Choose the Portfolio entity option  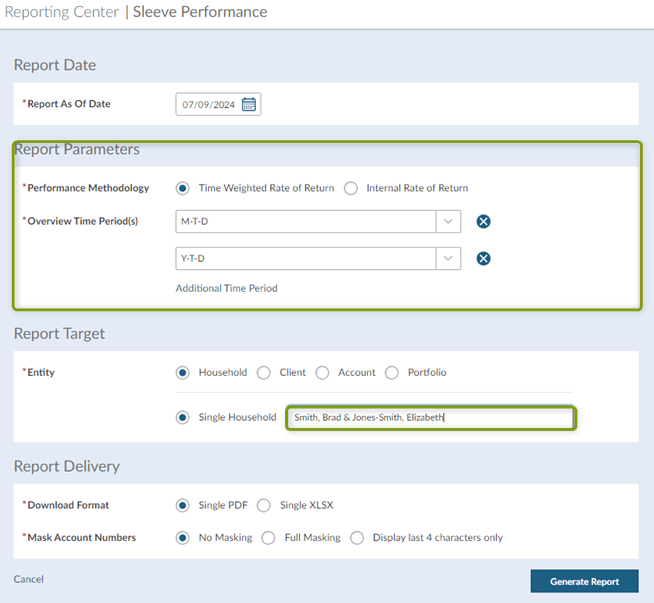click(392, 373)
